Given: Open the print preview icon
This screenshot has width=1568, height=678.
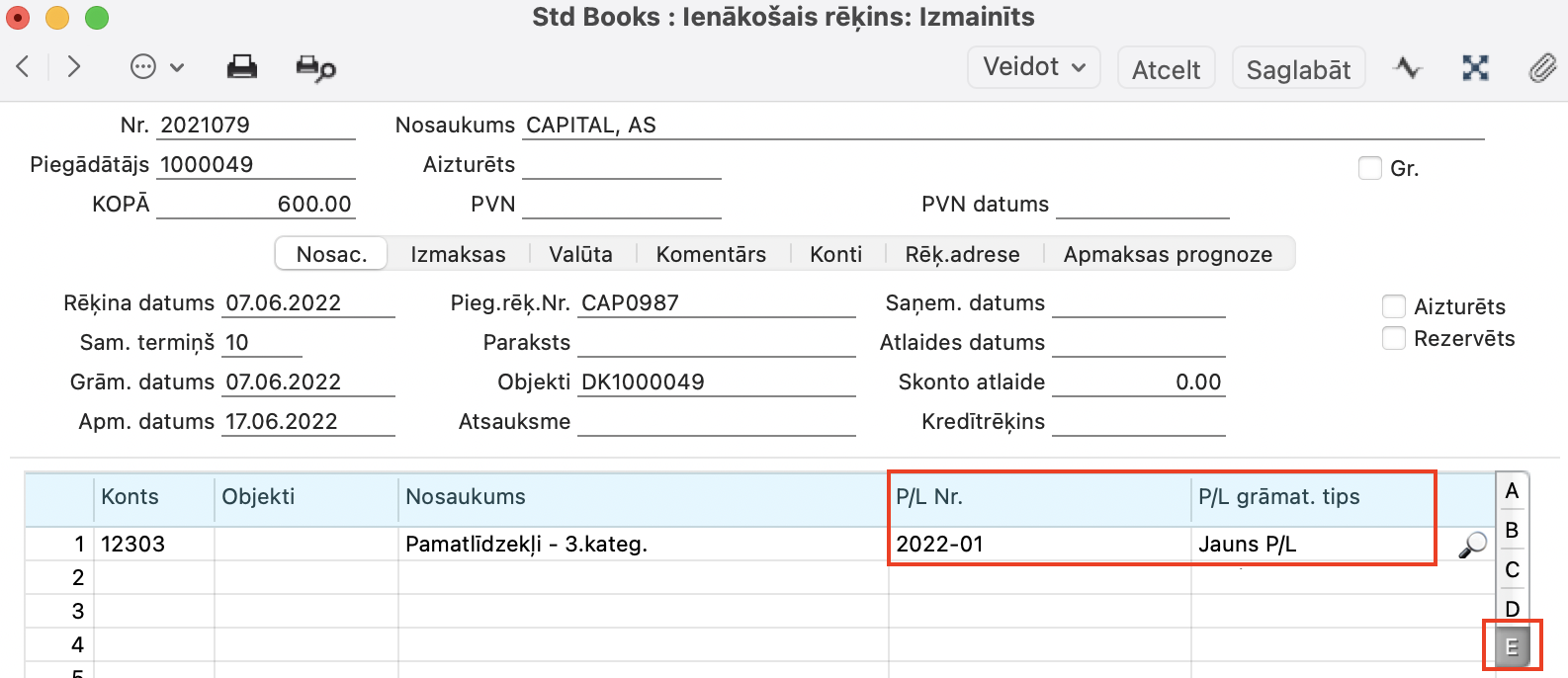Looking at the screenshot, I should click(315, 68).
